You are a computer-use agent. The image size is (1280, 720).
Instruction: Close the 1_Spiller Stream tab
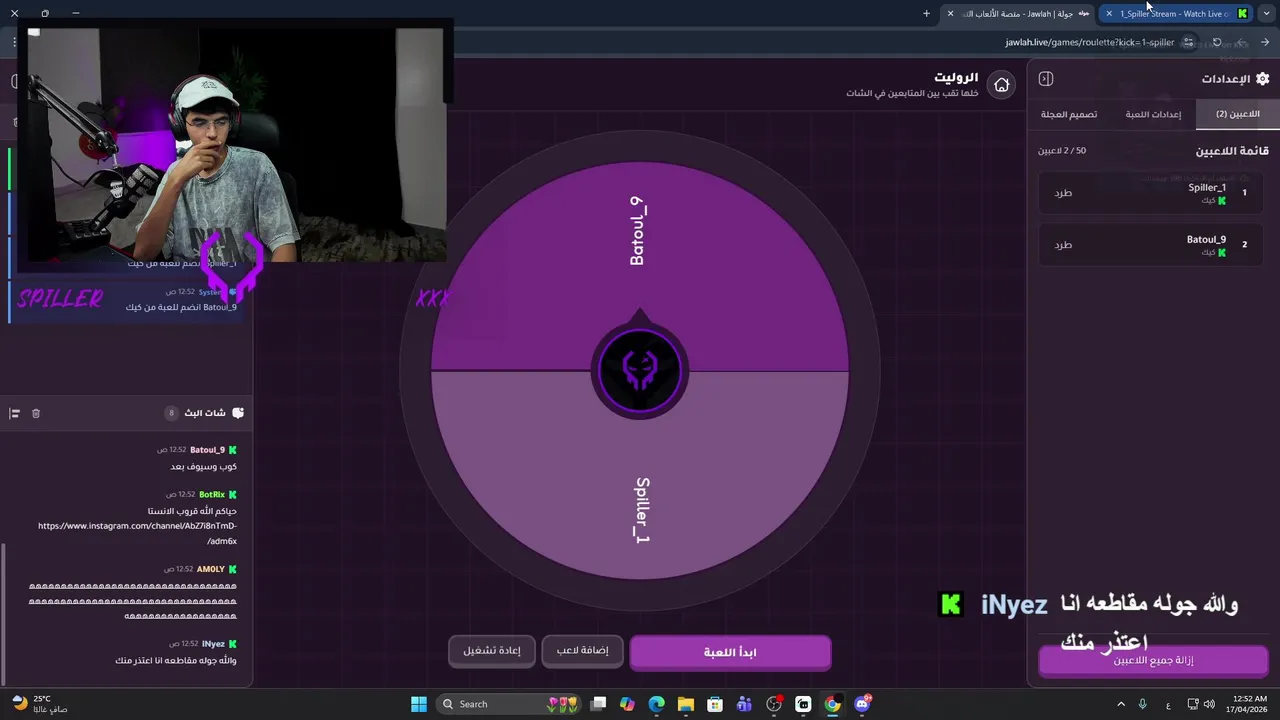[x=1108, y=14]
